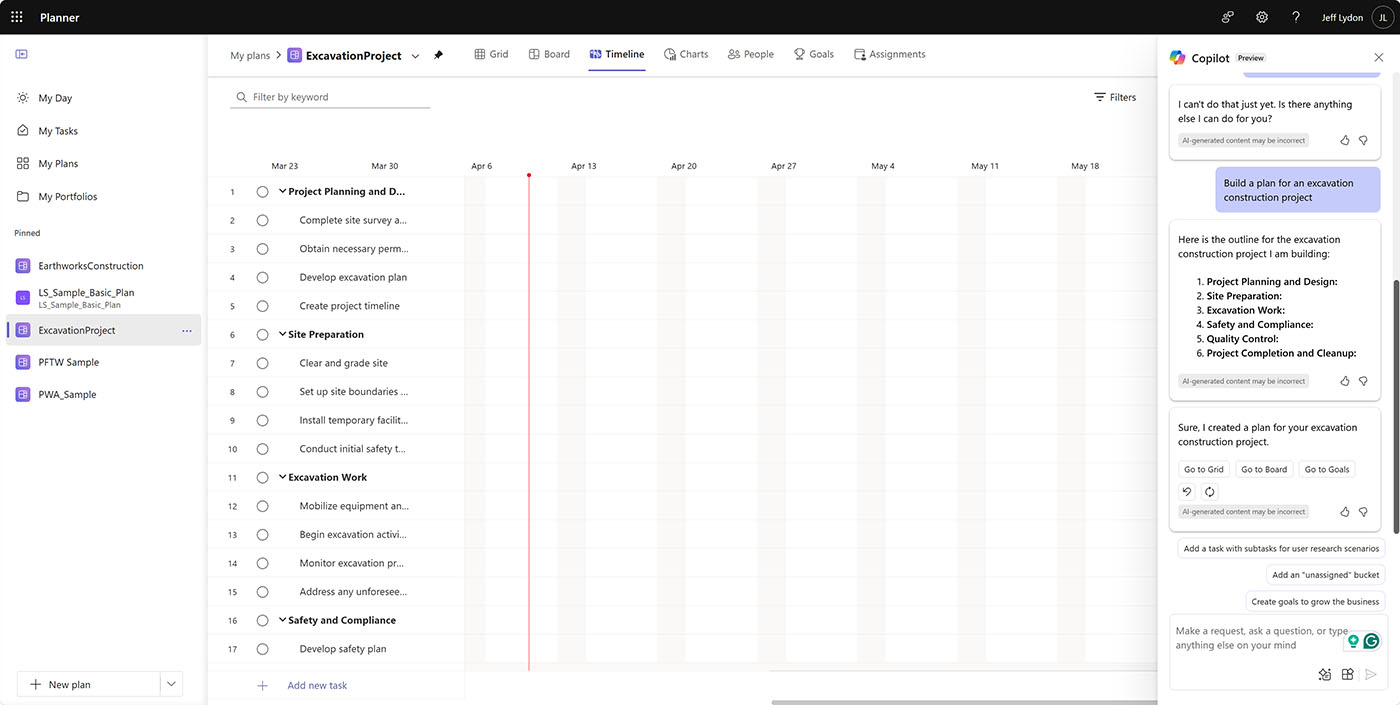This screenshot has width=1400, height=705.
Task: Mark Obtain necessary permits task complete
Action: pos(262,248)
